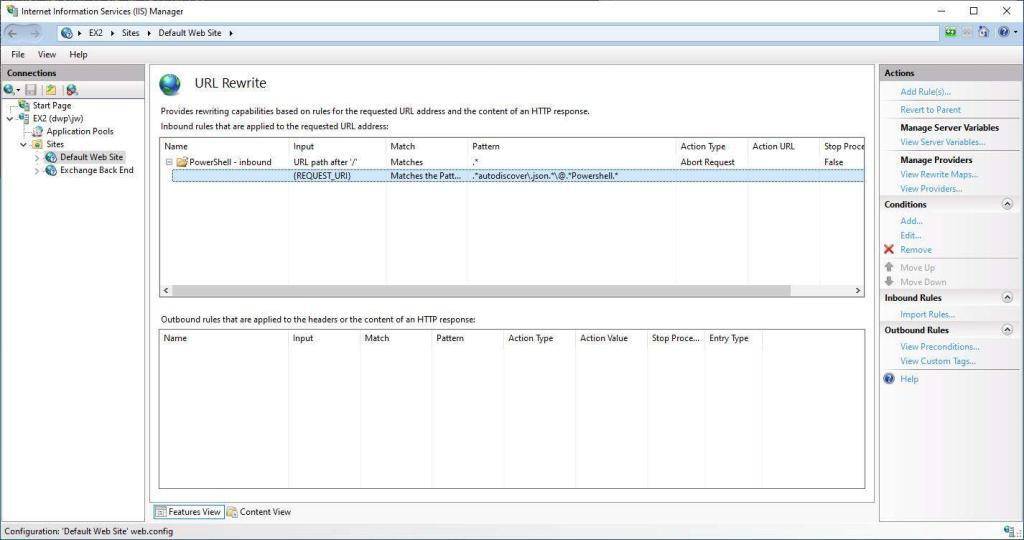The image size is (1024, 540).
Task: Click the green Refresh Page icon
Action: 949,33
